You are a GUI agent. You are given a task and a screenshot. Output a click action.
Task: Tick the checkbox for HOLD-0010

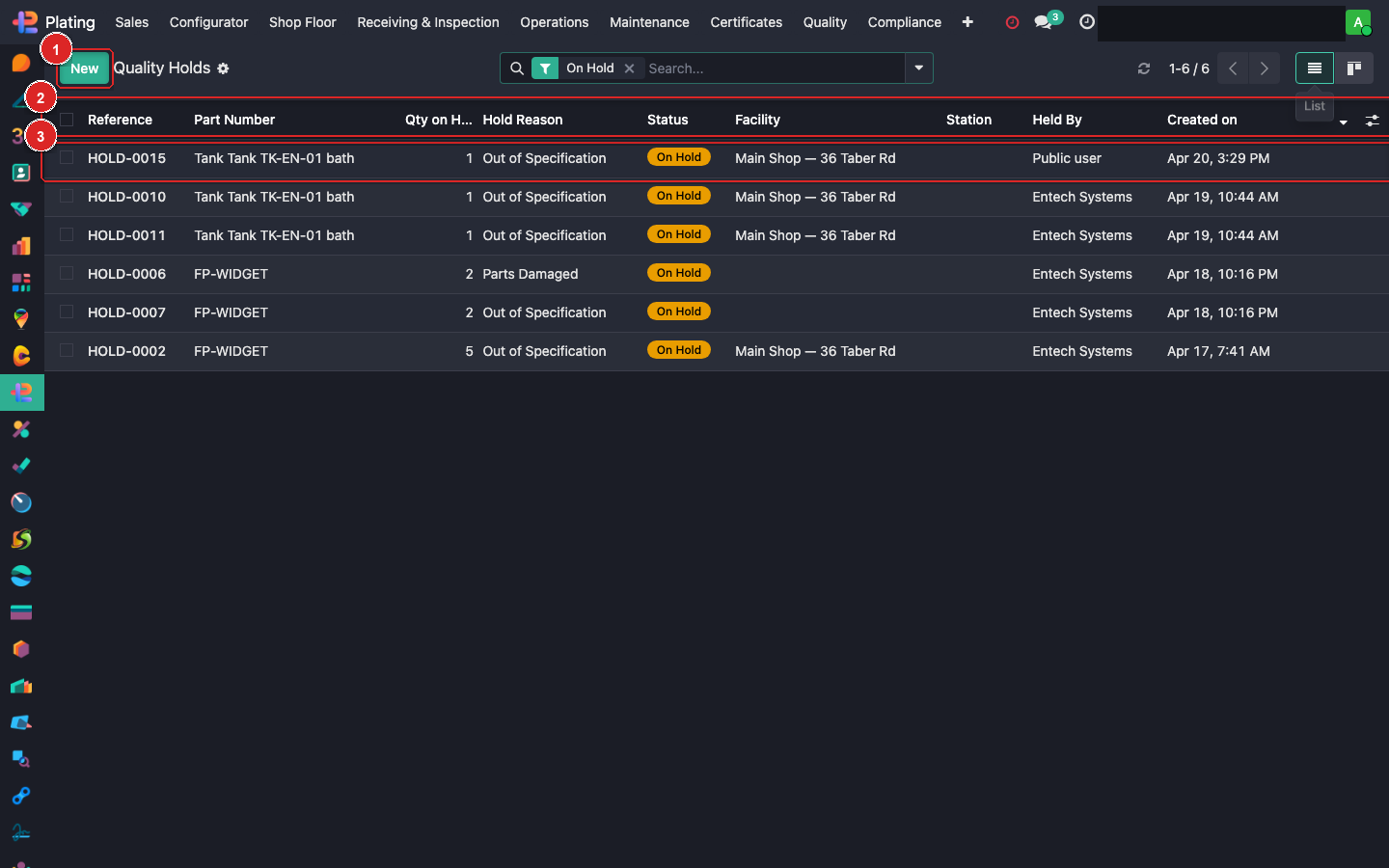(67, 197)
